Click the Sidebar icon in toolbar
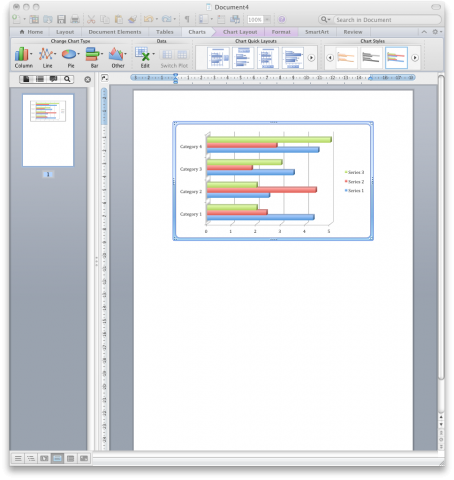 pos(203,19)
